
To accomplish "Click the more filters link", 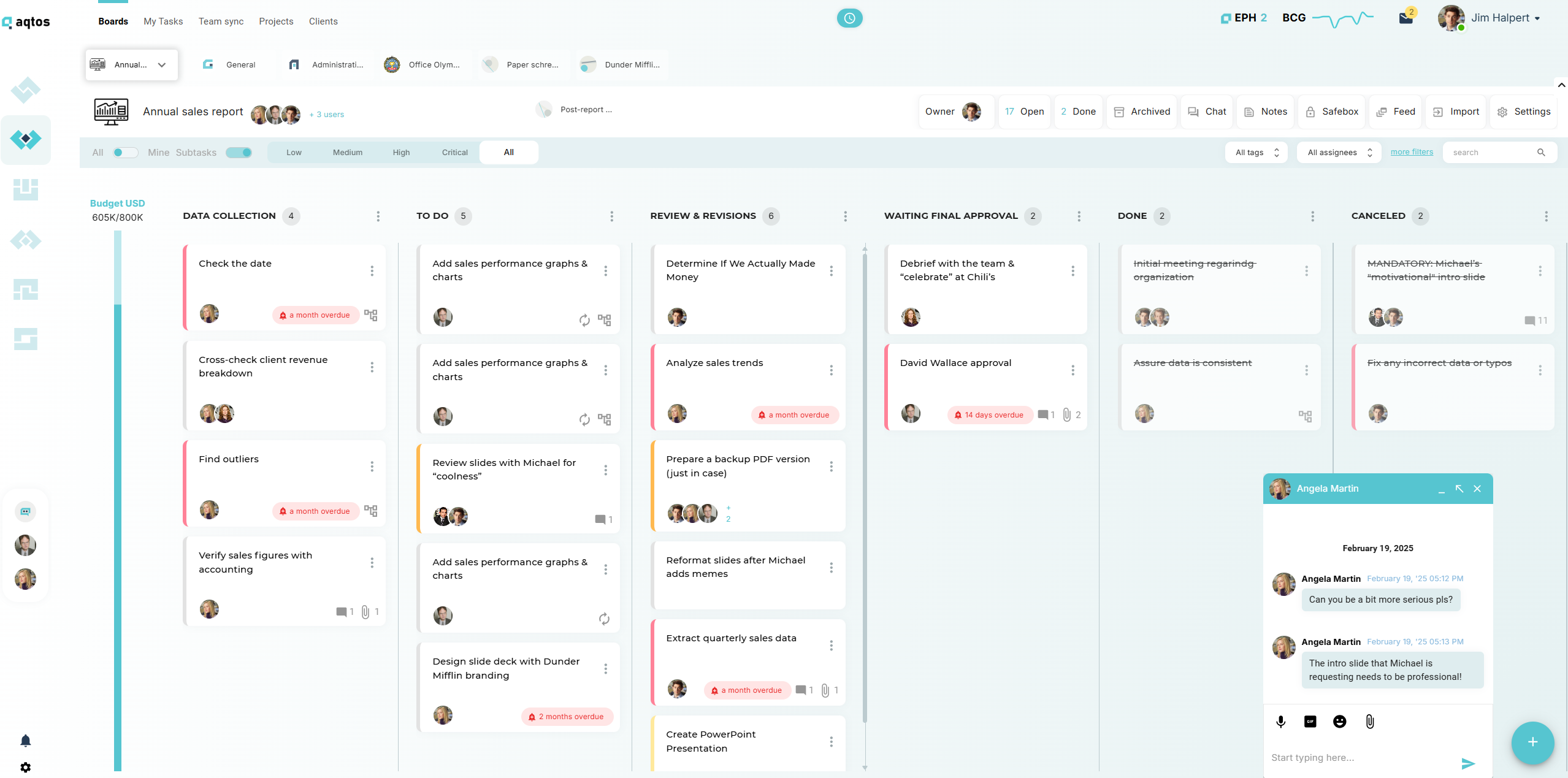I will 1411,152.
